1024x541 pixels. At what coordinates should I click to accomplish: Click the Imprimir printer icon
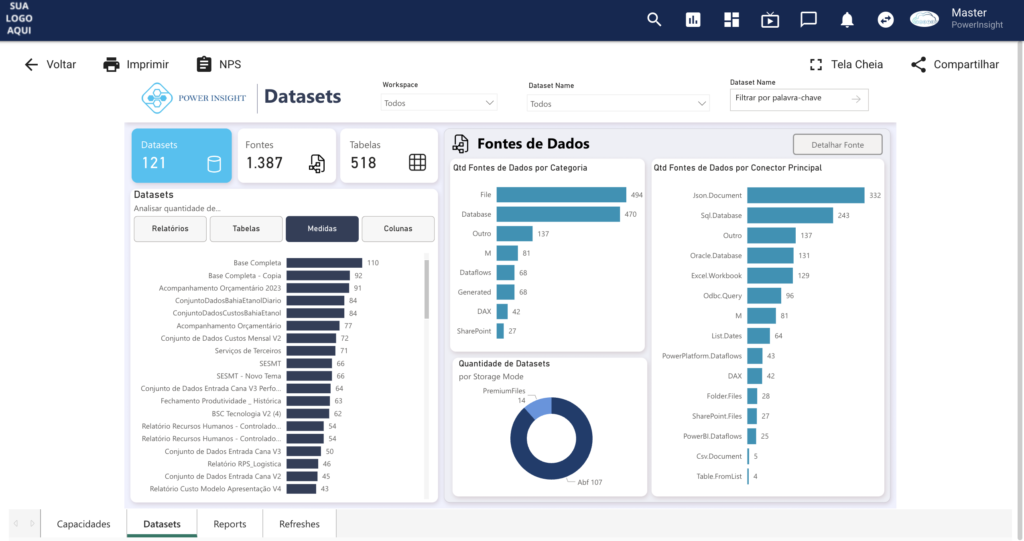pyautogui.click(x=112, y=64)
